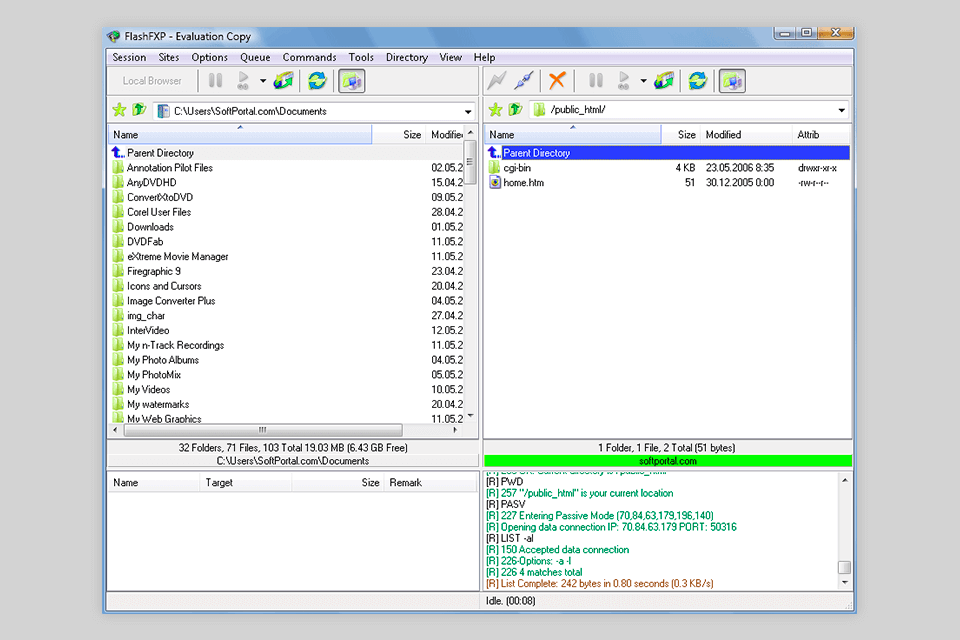This screenshot has width=960, height=640.
Task: Abort remote operation with red X
Action: pos(557,81)
